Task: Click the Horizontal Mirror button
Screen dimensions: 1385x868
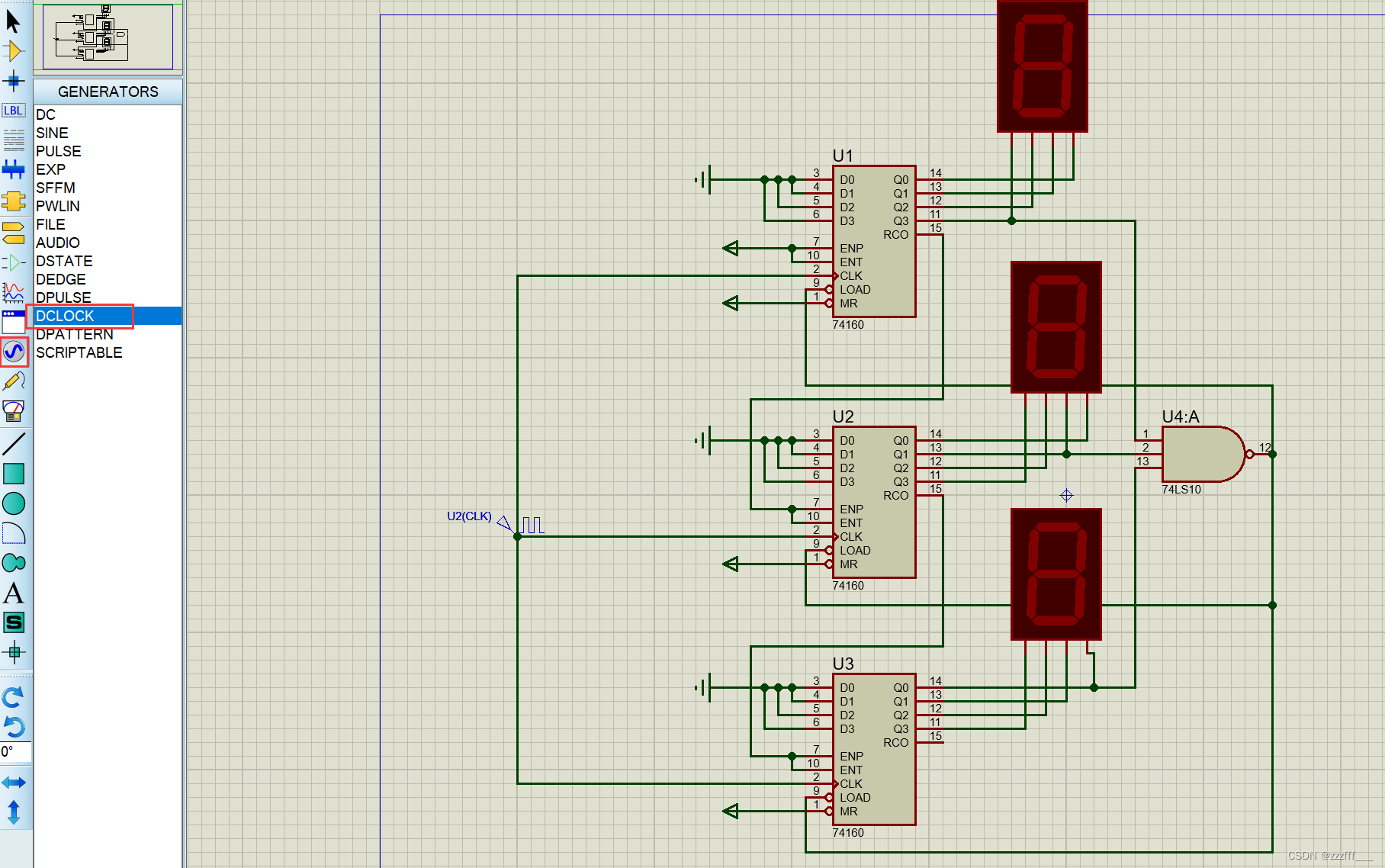Action: (x=14, y=782)
